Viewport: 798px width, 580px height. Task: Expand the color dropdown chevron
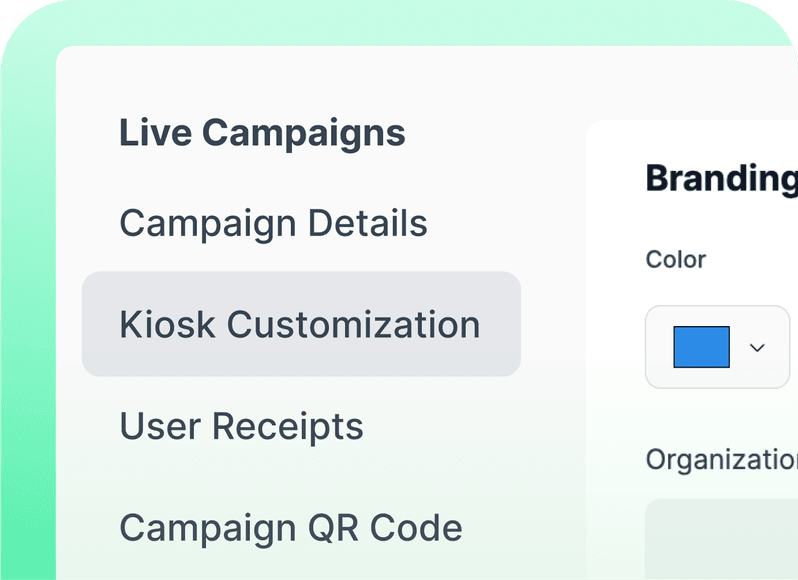(x=757, y=347)
